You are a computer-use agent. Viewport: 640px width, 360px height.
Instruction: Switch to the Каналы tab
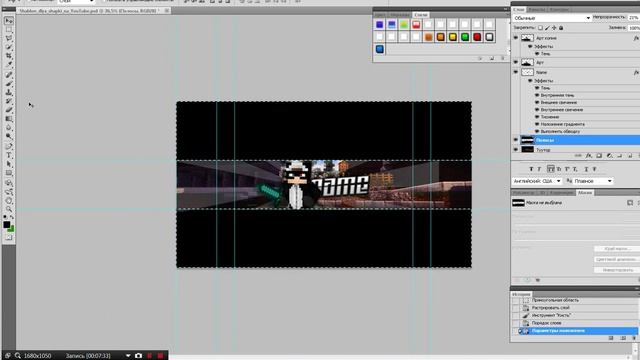click(x=536, y=9)
